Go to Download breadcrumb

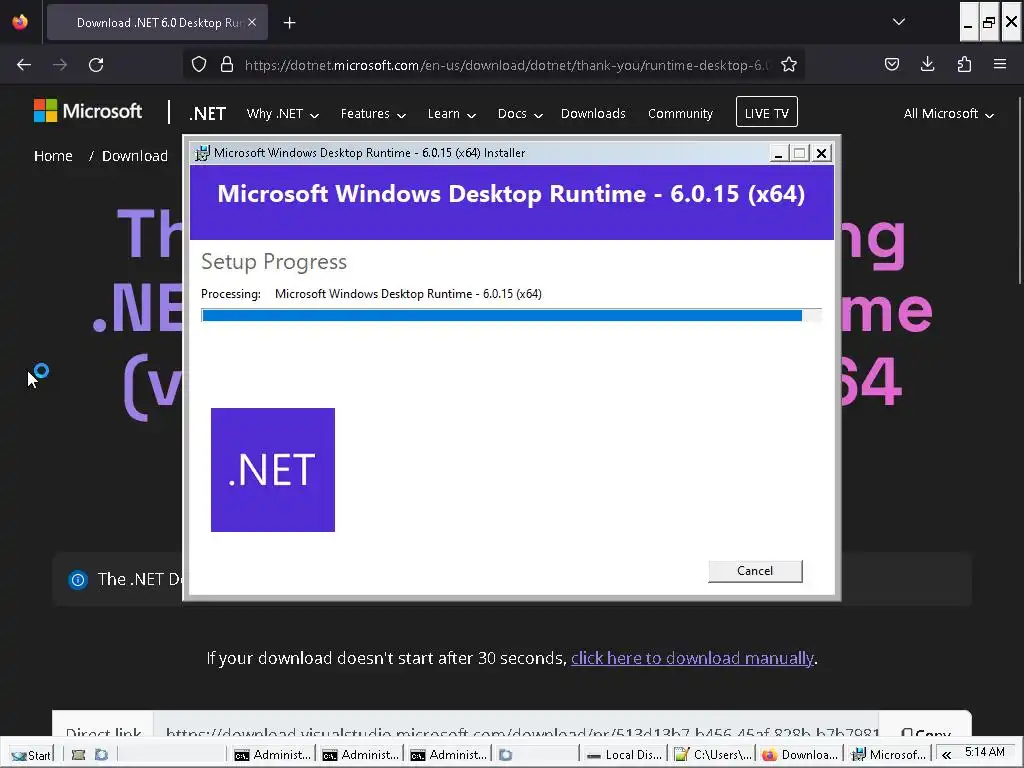pos(135,156)
